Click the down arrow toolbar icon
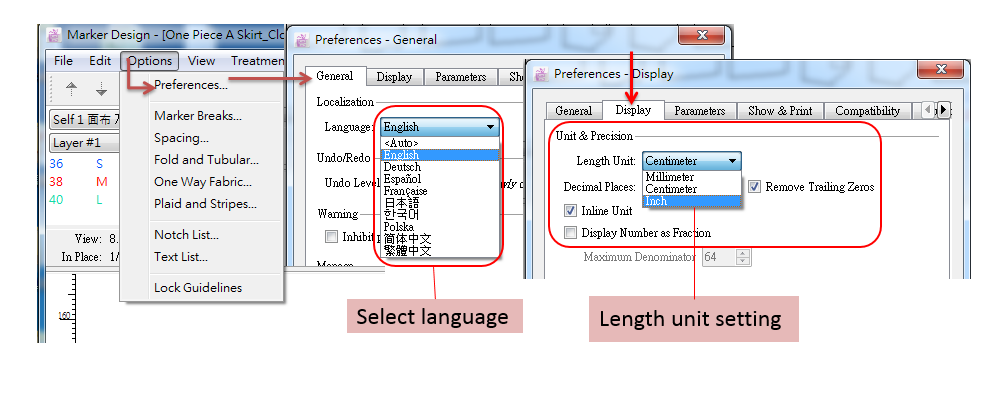Screen dimensions: 1007x415 [101, 89]
